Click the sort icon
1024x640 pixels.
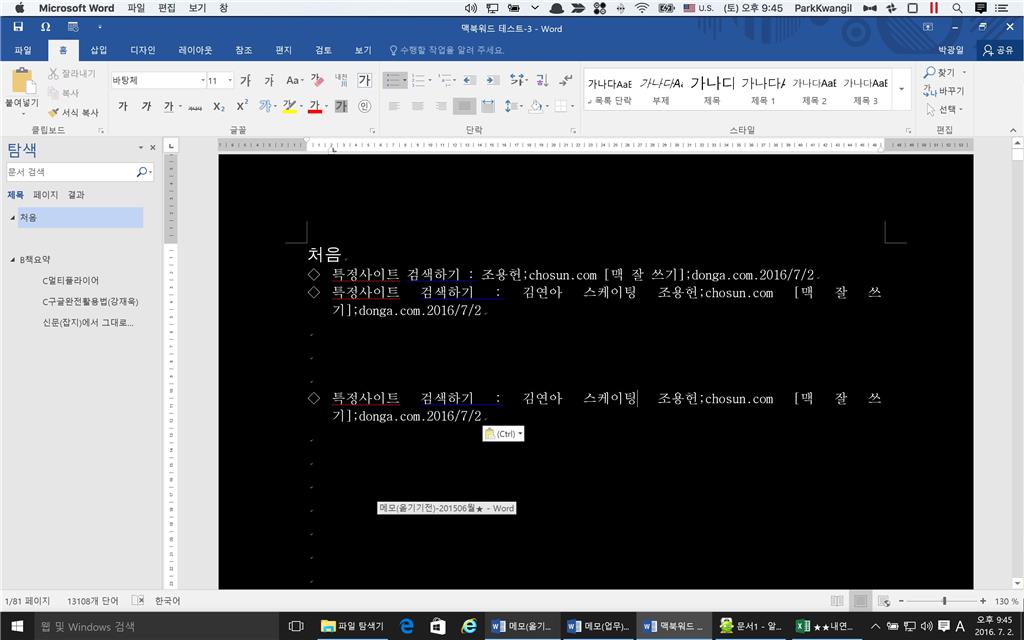542,80
